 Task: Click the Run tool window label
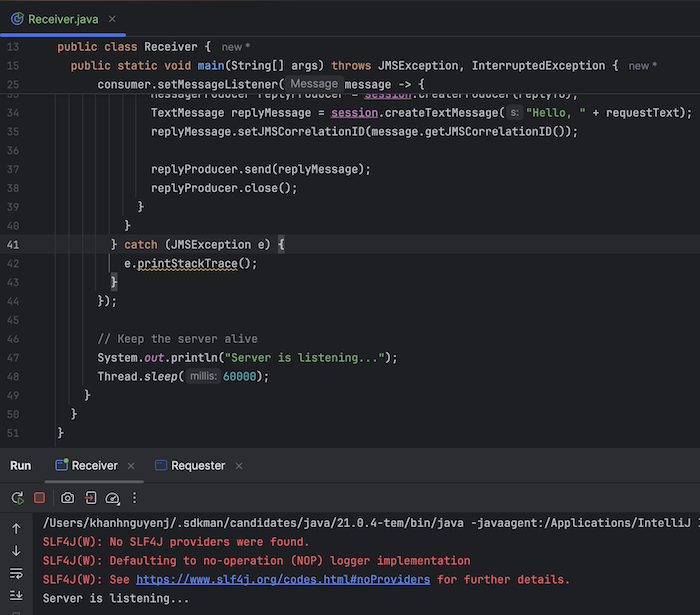[x=21, y=465]
